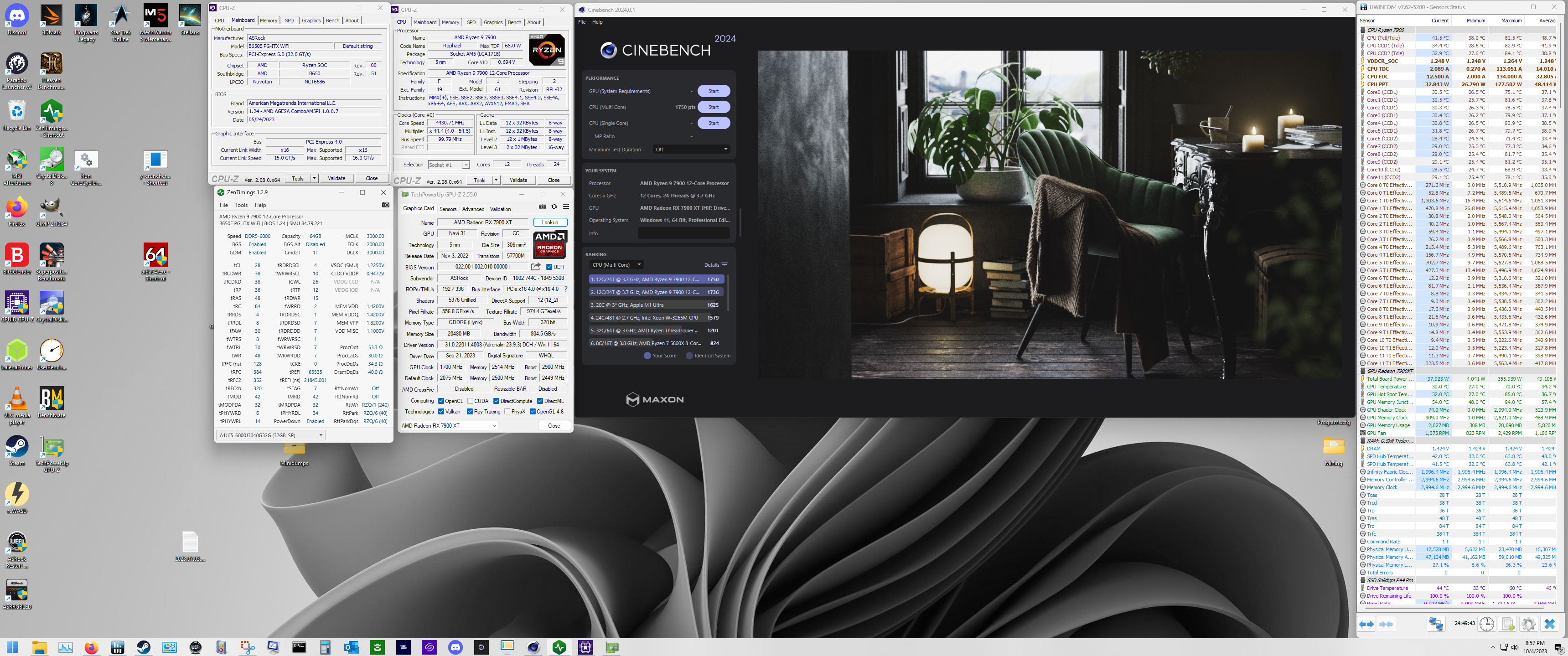Open the Socket #1 selection dropdown in CPU-Z
Viewport: 1568px width, 656px height.
(x=449, y=165)
